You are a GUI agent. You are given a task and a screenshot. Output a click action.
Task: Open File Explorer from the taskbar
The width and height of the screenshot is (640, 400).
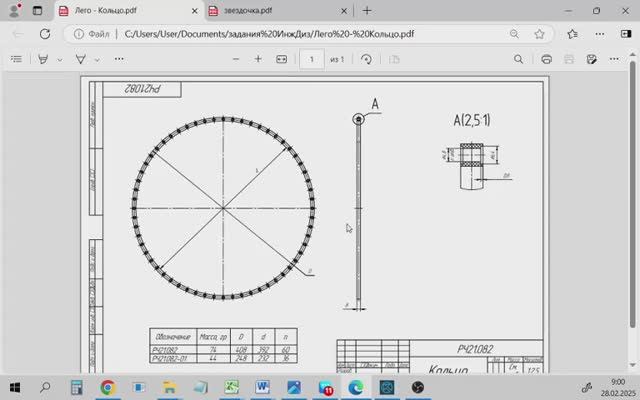[x=169, y=387]
